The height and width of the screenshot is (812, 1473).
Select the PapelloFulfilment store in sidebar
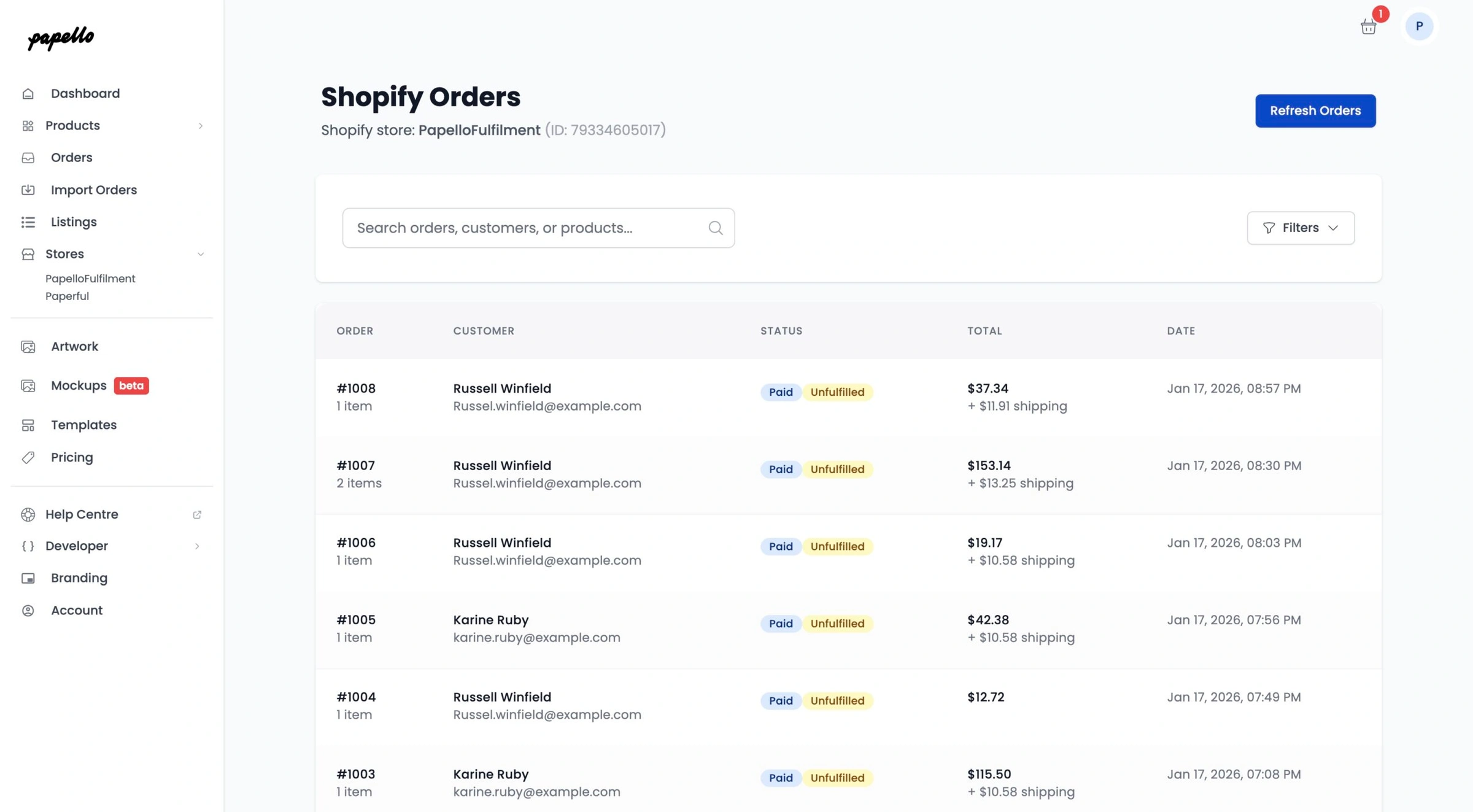(x=90, y=278)
